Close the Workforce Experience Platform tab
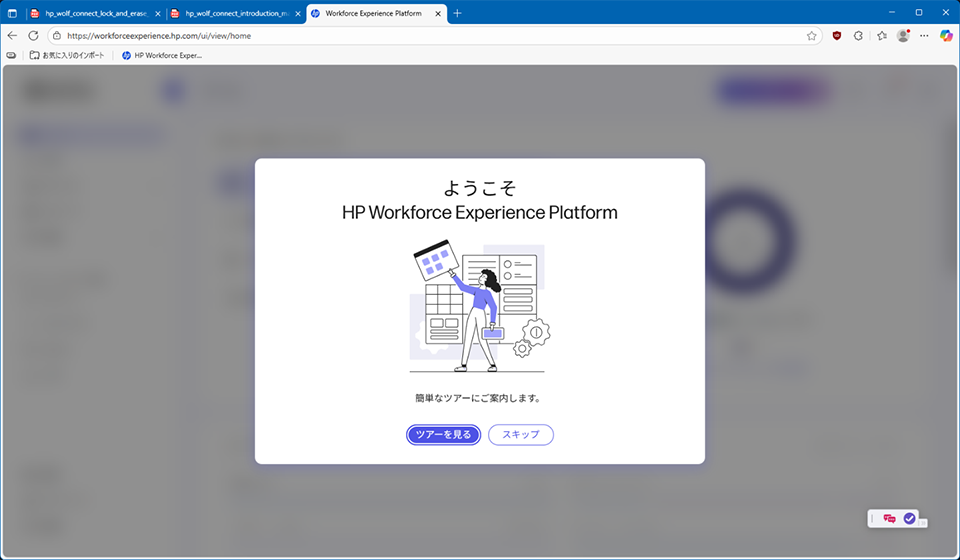This screenshot has height=560, width=960. coord(438,13)
